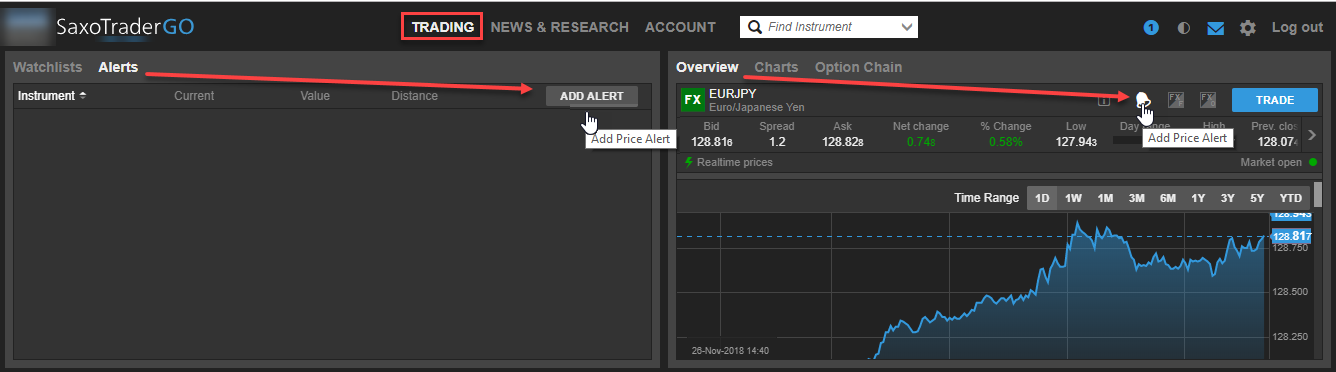This screenshot has height=372, width=1336.
Task: Select the 1W time range
Action: (x=1073, y=198)
